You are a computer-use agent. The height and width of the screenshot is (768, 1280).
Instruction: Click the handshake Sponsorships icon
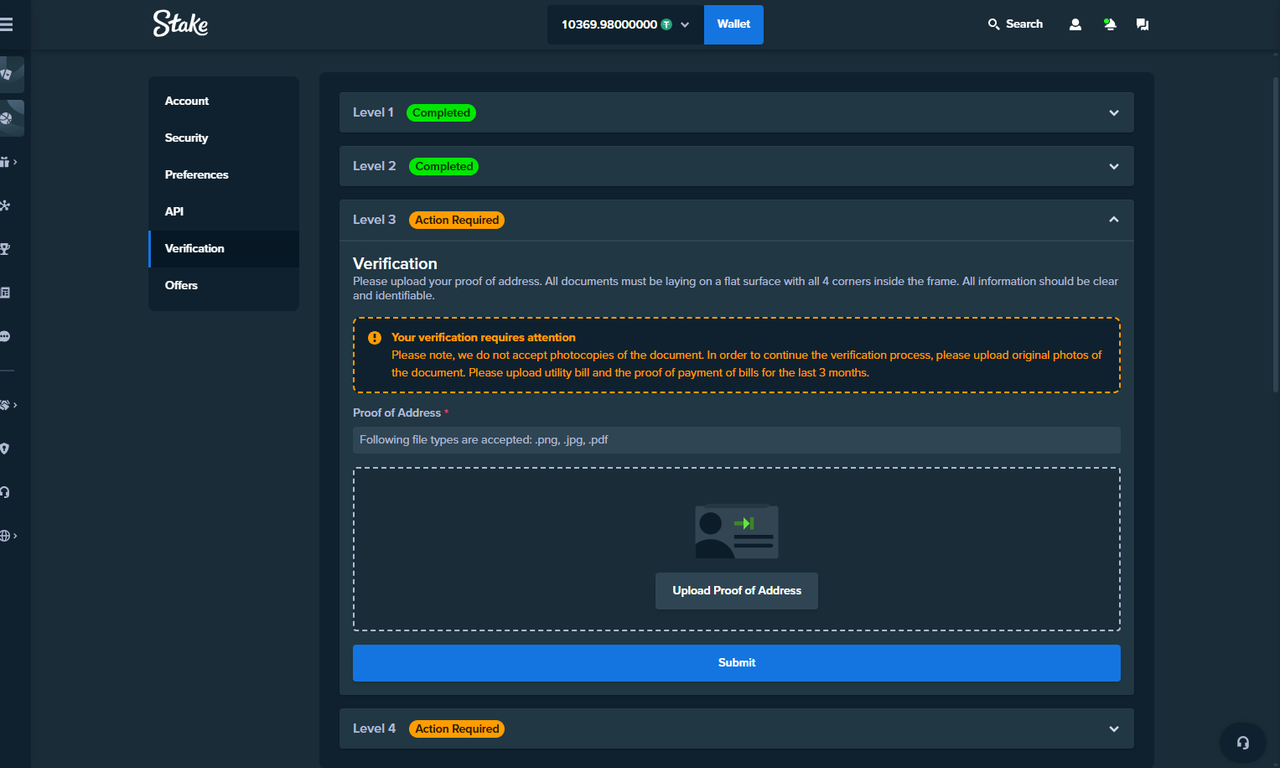coord(5,405)
